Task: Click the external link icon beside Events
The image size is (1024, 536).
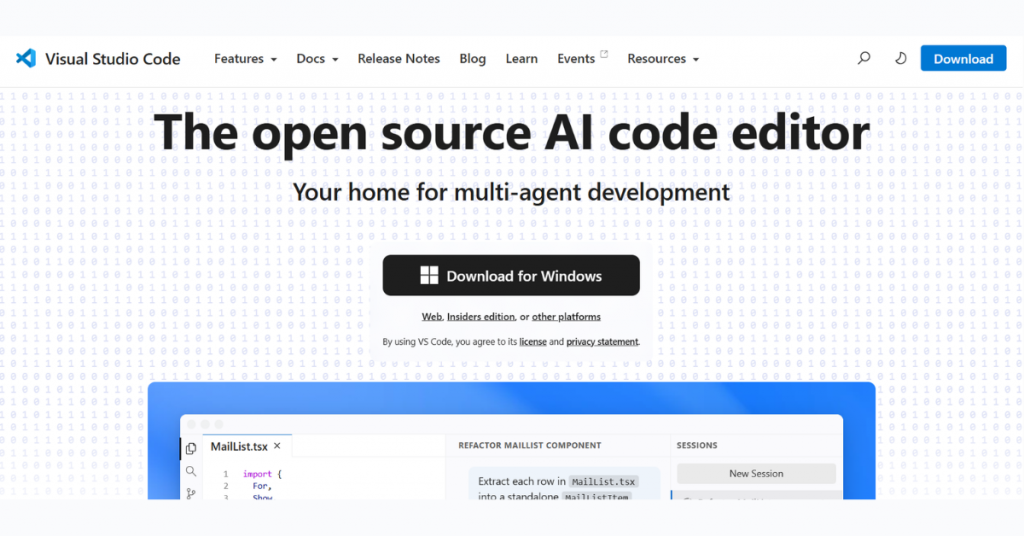Action: pos(604,54)
